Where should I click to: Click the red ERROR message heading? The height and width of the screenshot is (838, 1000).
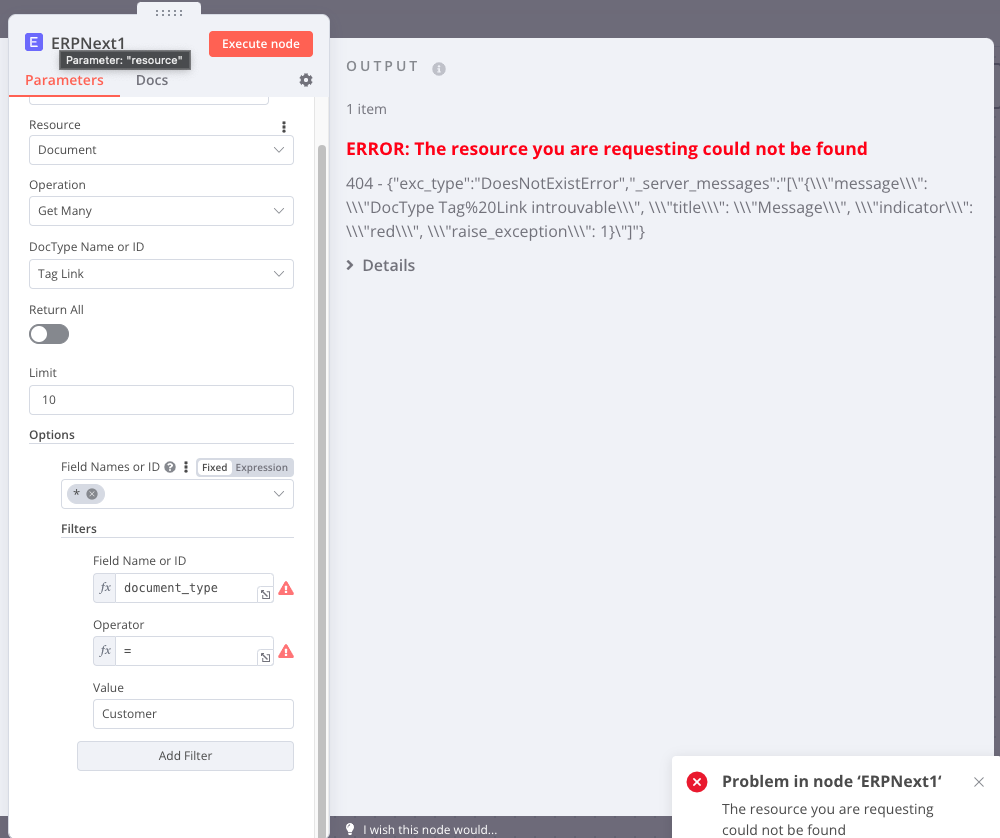coord(607,149)
